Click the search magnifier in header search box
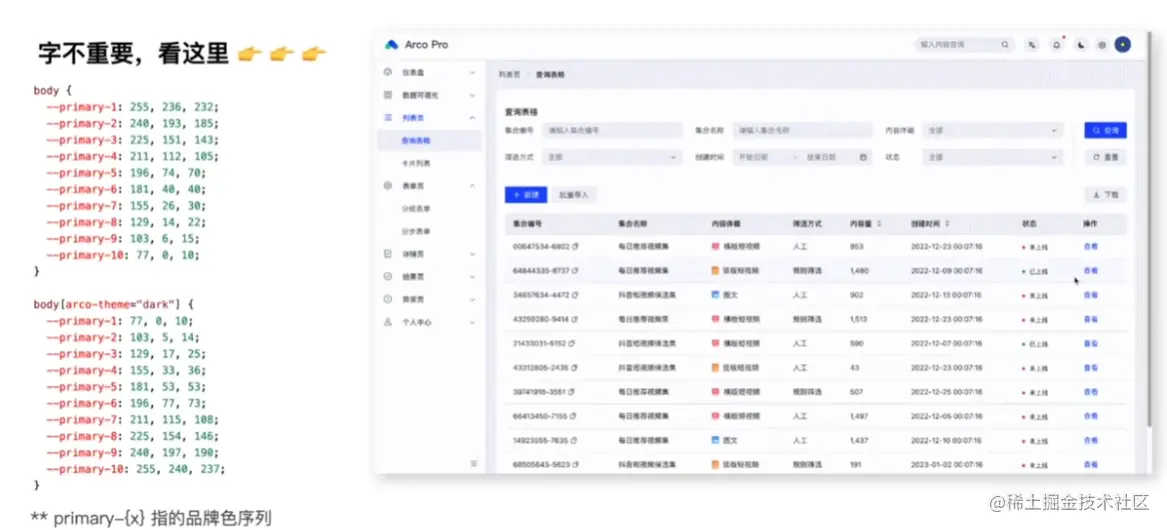1167x530 pixels. (x=1005, y=45)
